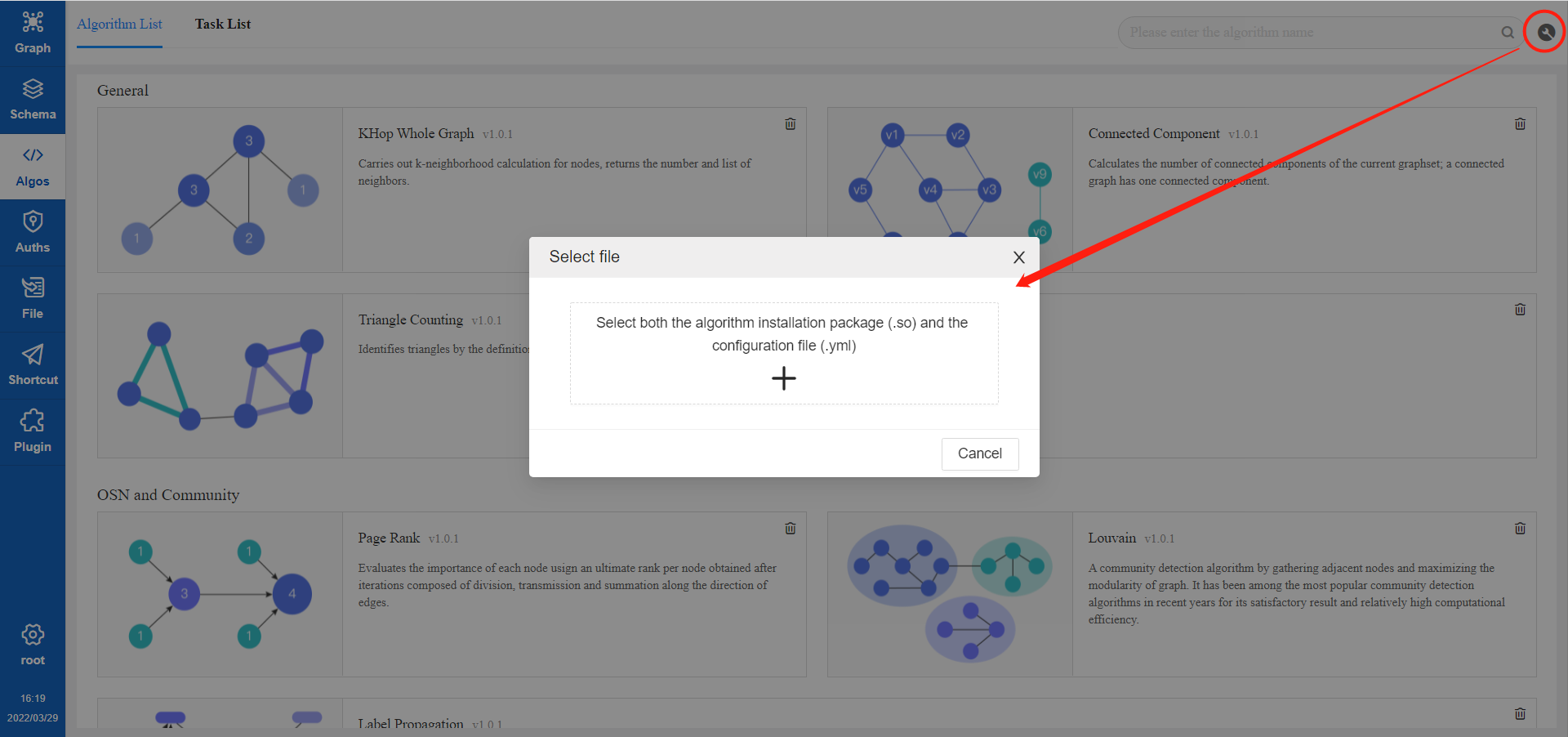This screenshot has height=737, width=1568.
Task: Click the KHop Whole Graph title
Action: point(416,133)
